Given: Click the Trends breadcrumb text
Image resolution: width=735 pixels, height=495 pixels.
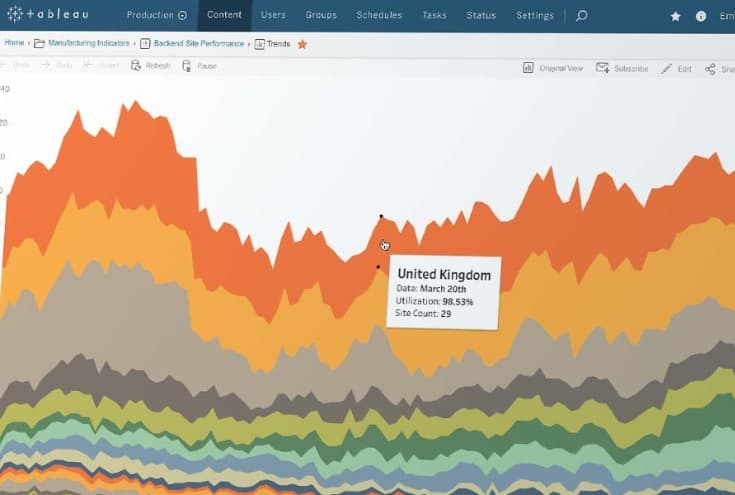Looking at the screenshot, I should point(278,44).
